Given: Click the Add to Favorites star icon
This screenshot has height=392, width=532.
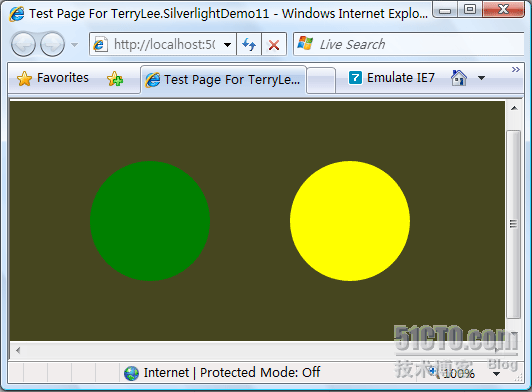Looking at the screenshot, I should [x=115, y=79].
